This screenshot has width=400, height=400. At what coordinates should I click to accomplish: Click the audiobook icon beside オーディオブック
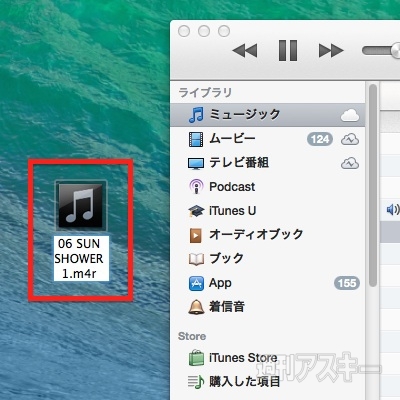(x=196, y=235)
